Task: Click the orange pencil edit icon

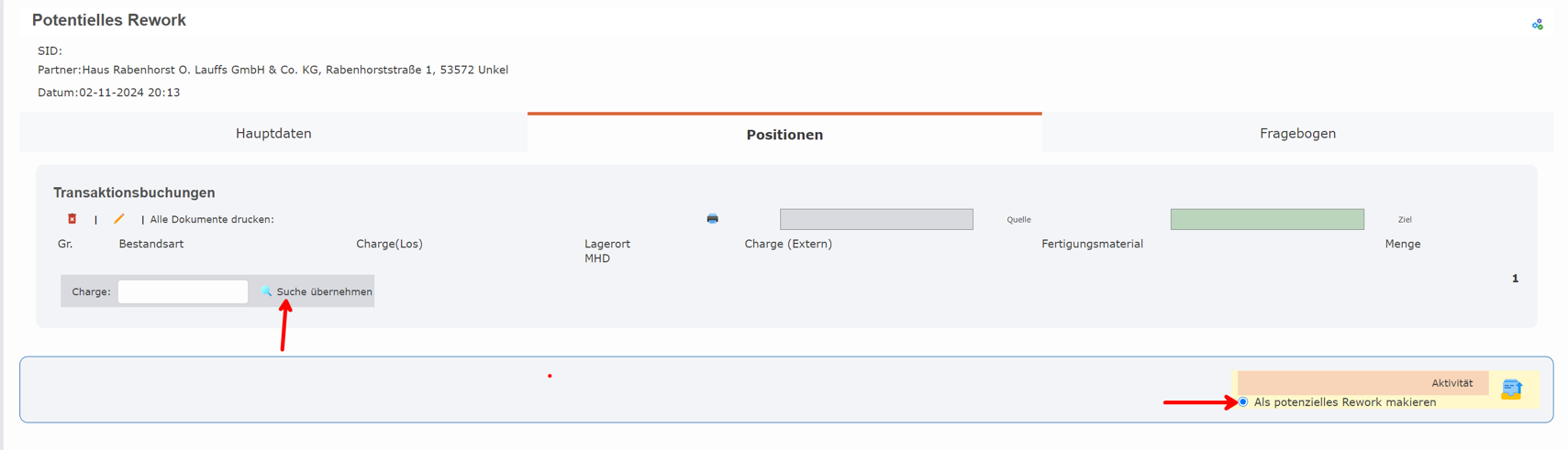Action: [118, 219]
